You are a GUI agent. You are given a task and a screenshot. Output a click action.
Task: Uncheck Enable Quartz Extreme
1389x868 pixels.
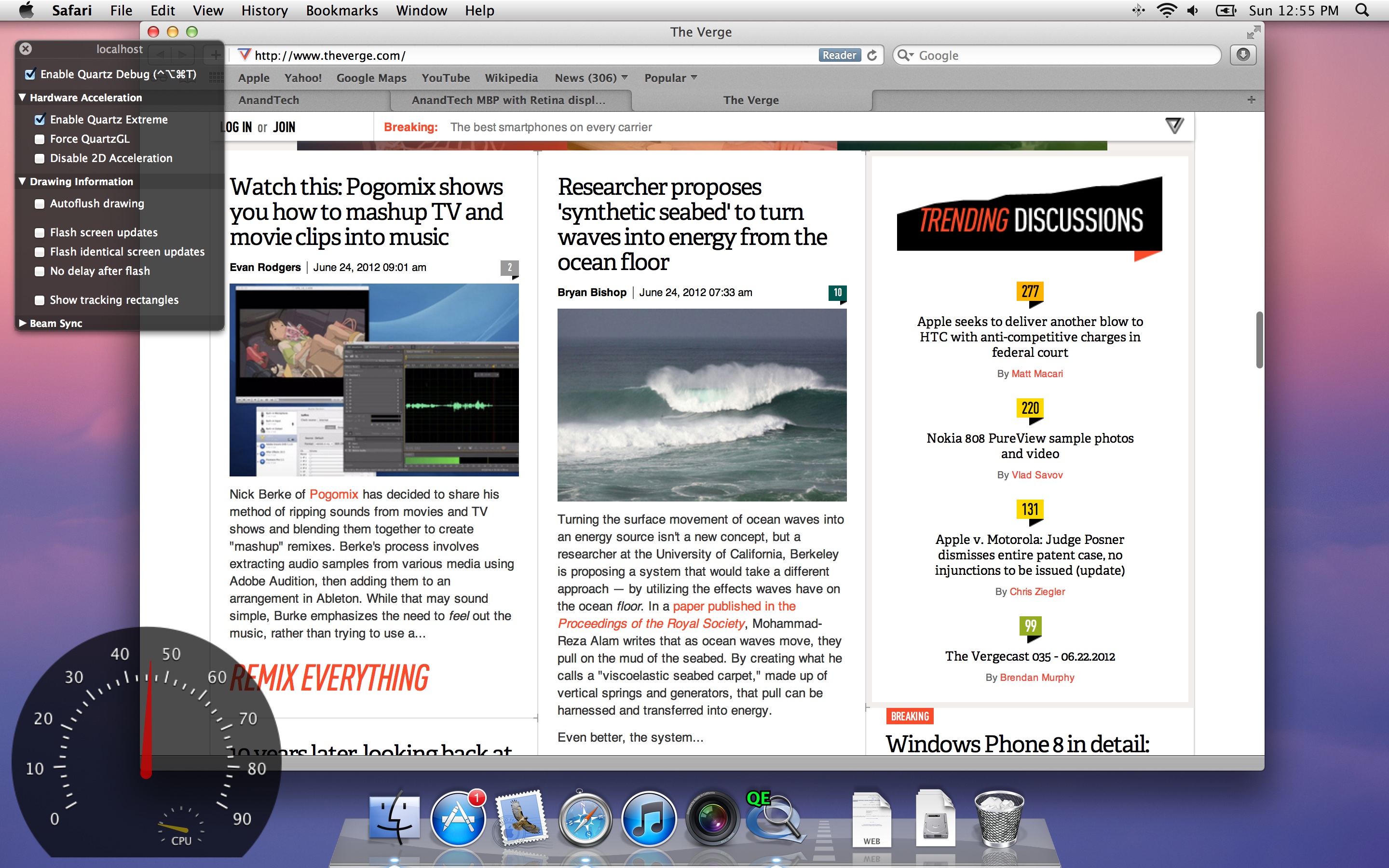pos(40,120)
